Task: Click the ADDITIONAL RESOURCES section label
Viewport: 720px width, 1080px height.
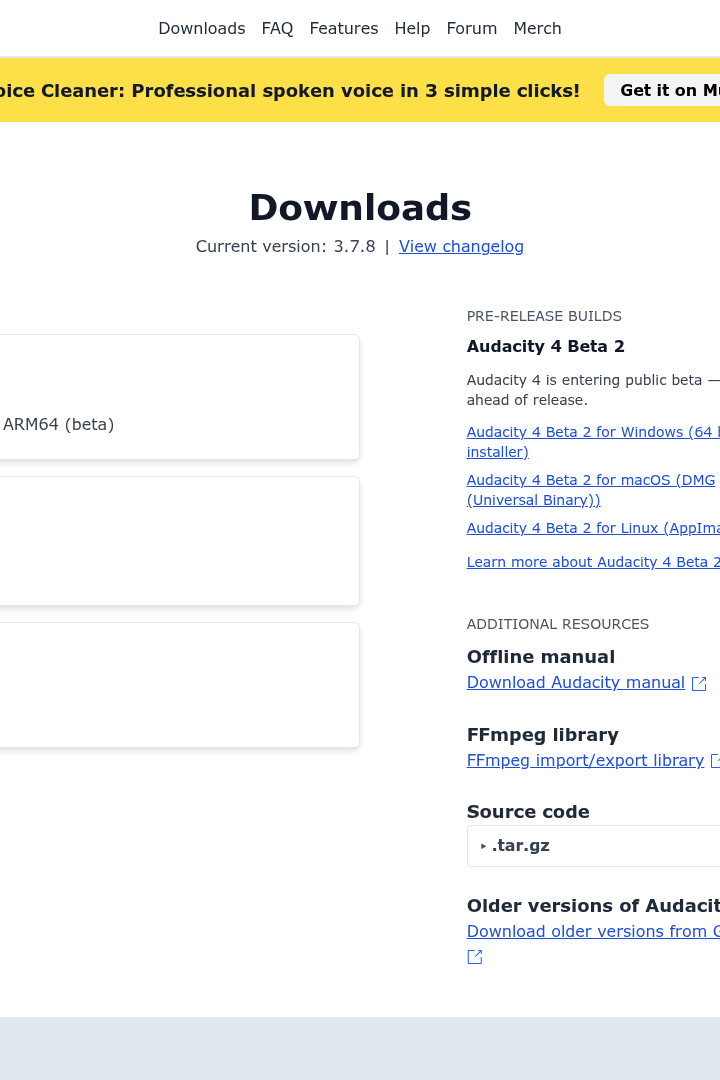Action: click(x=557, y=624)
